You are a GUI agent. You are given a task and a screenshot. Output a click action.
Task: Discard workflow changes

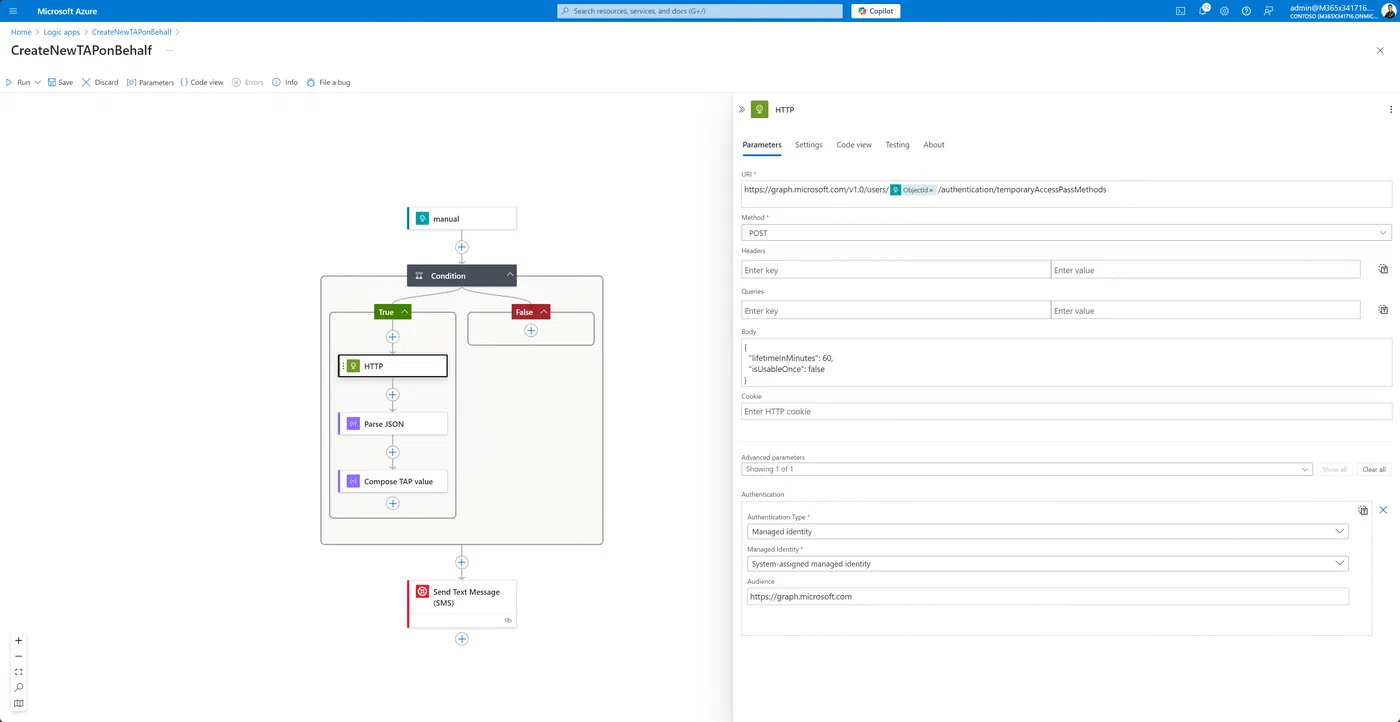pyautogui.click(x=100, y=82)
